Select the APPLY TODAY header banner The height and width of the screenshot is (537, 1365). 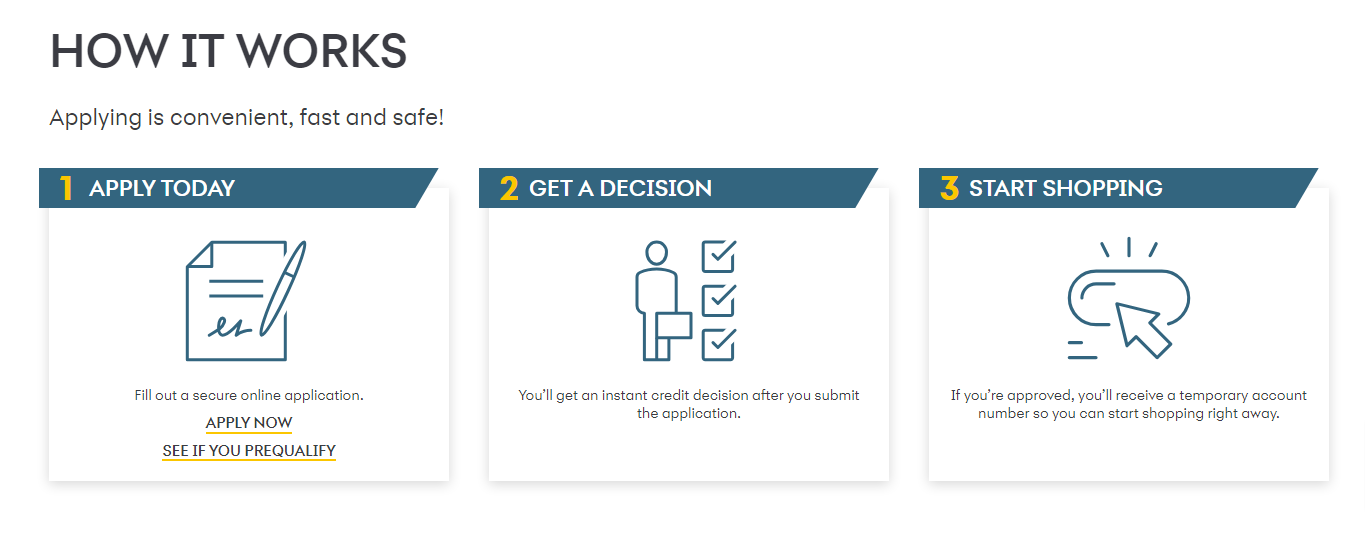(239, 188)
